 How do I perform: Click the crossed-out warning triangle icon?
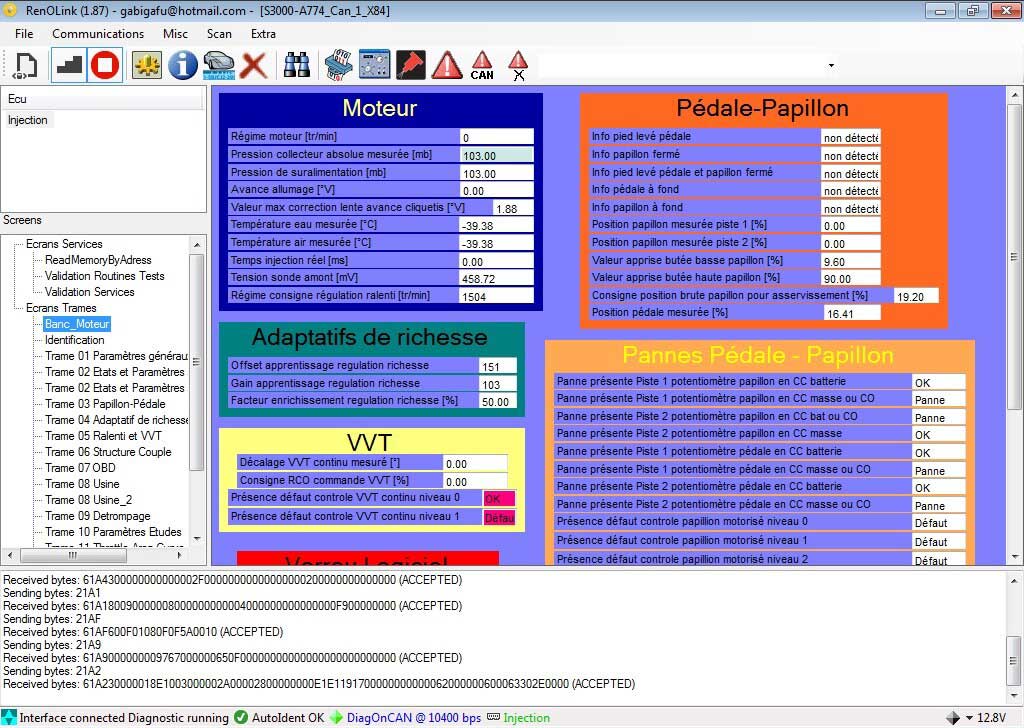coord(518,65)
